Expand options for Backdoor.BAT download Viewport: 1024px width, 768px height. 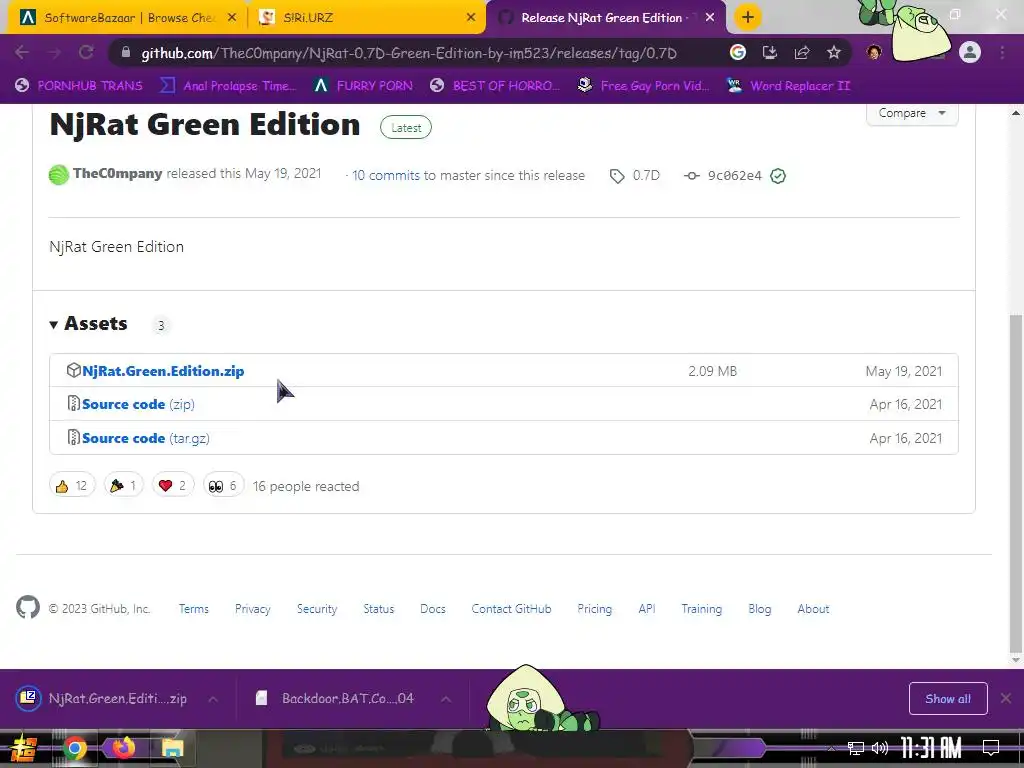[x=445, y=699]
